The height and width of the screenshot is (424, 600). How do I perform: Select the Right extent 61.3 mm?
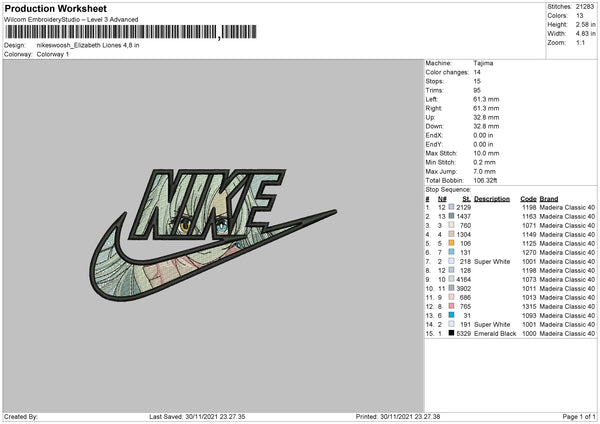click(x=486, y=108)
